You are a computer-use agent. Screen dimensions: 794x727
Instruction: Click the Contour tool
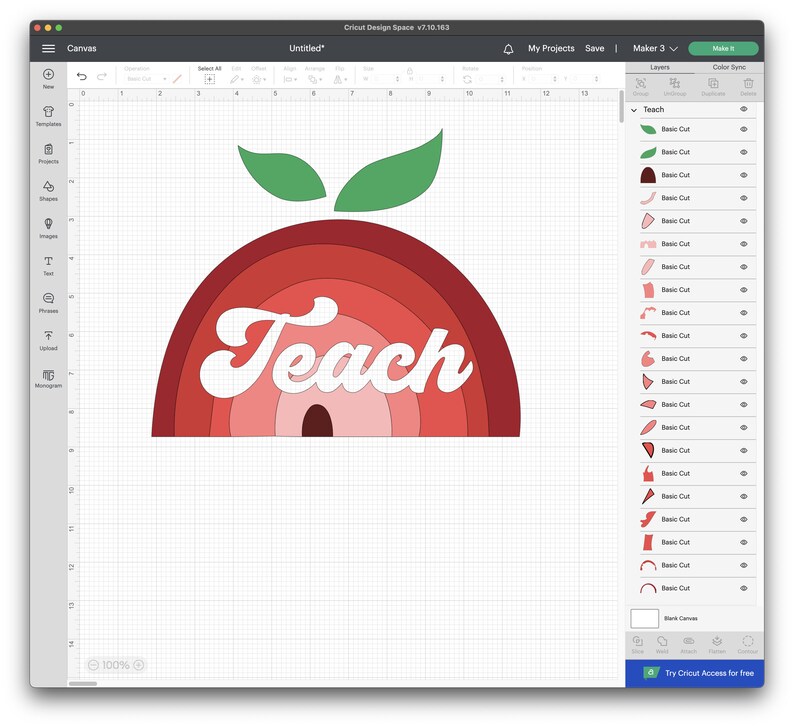(747, 644)
